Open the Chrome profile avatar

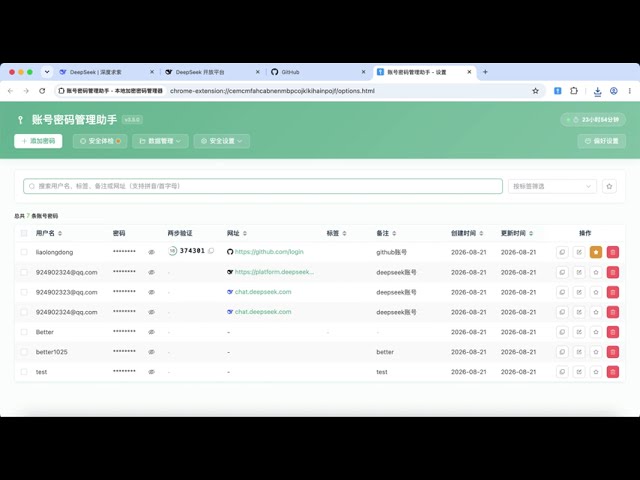coord(613,91)
